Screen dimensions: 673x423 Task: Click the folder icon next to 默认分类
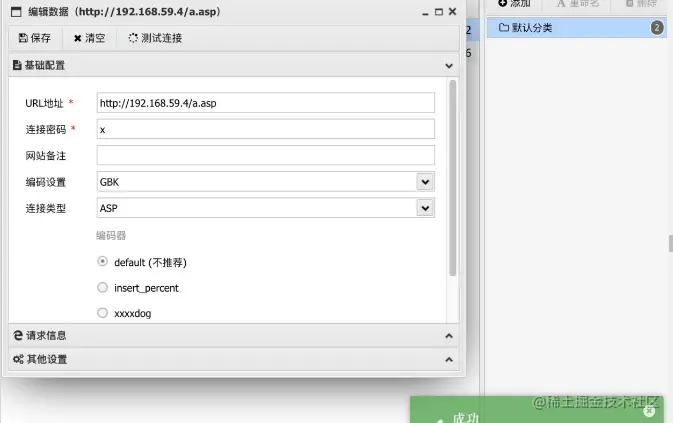504,27
